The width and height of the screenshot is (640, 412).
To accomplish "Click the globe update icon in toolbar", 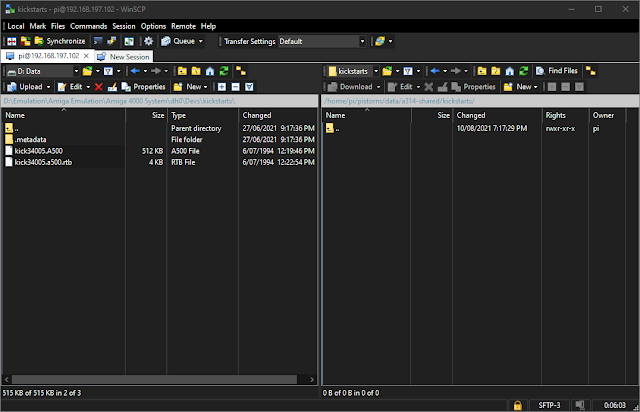I will click(380, 41).
